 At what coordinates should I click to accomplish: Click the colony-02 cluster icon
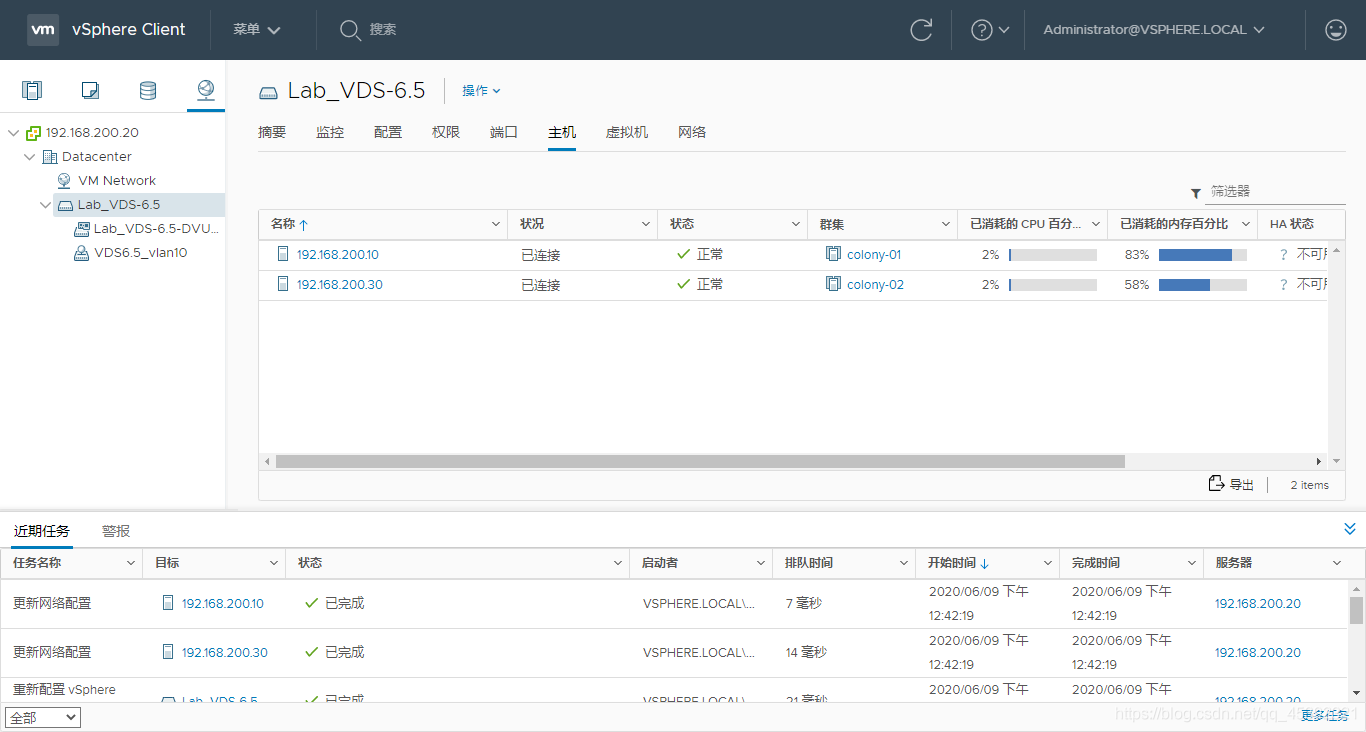pos(833,284)
